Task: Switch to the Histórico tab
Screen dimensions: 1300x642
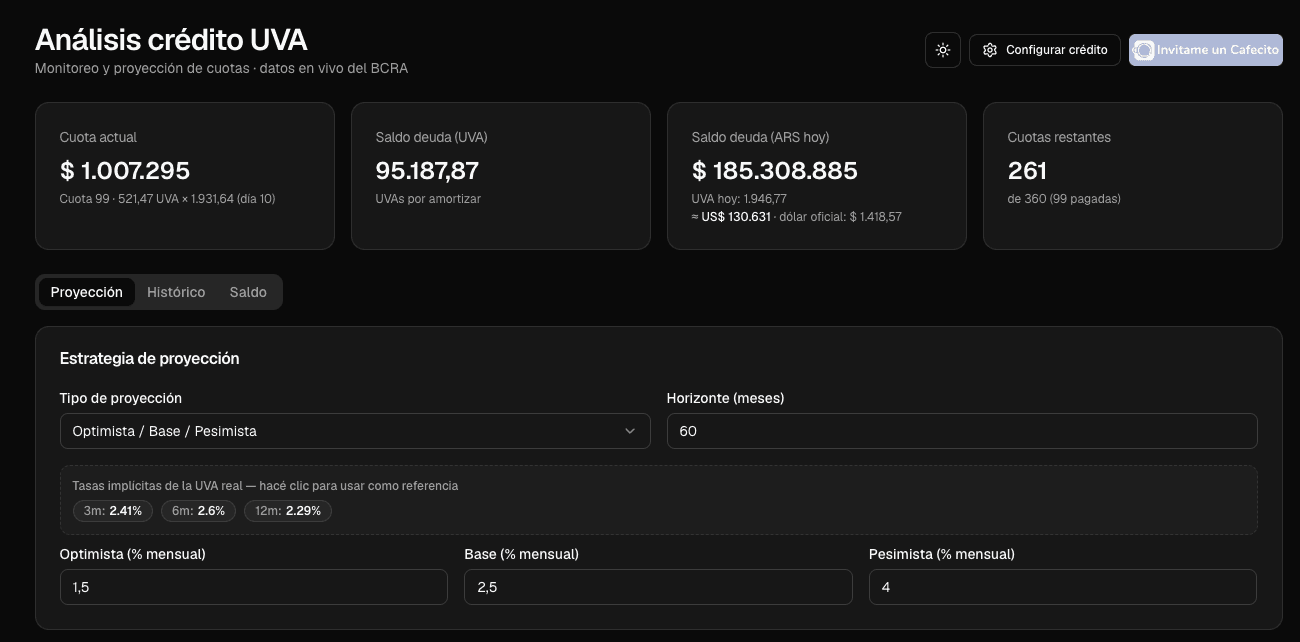Action: click(x=176, y=292)
